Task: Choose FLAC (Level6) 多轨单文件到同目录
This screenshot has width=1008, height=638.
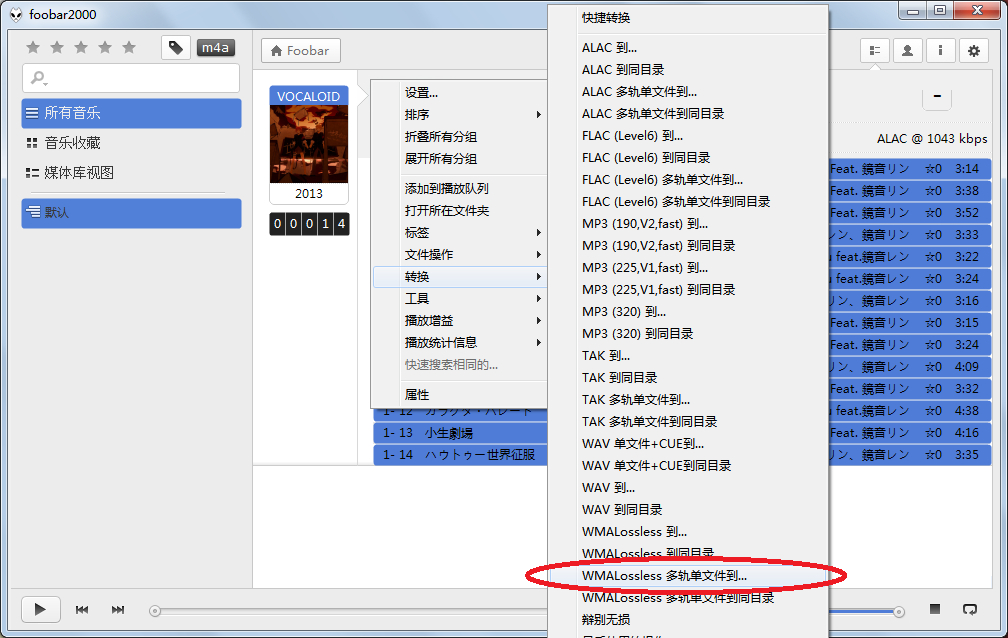Action: coord(688,201)
